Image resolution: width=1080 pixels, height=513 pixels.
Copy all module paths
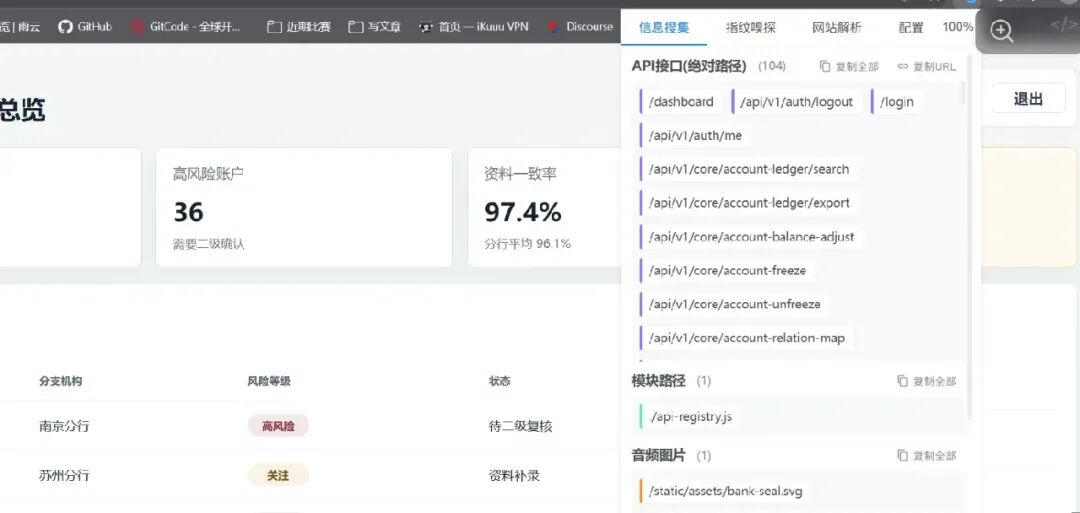point(926,381)
